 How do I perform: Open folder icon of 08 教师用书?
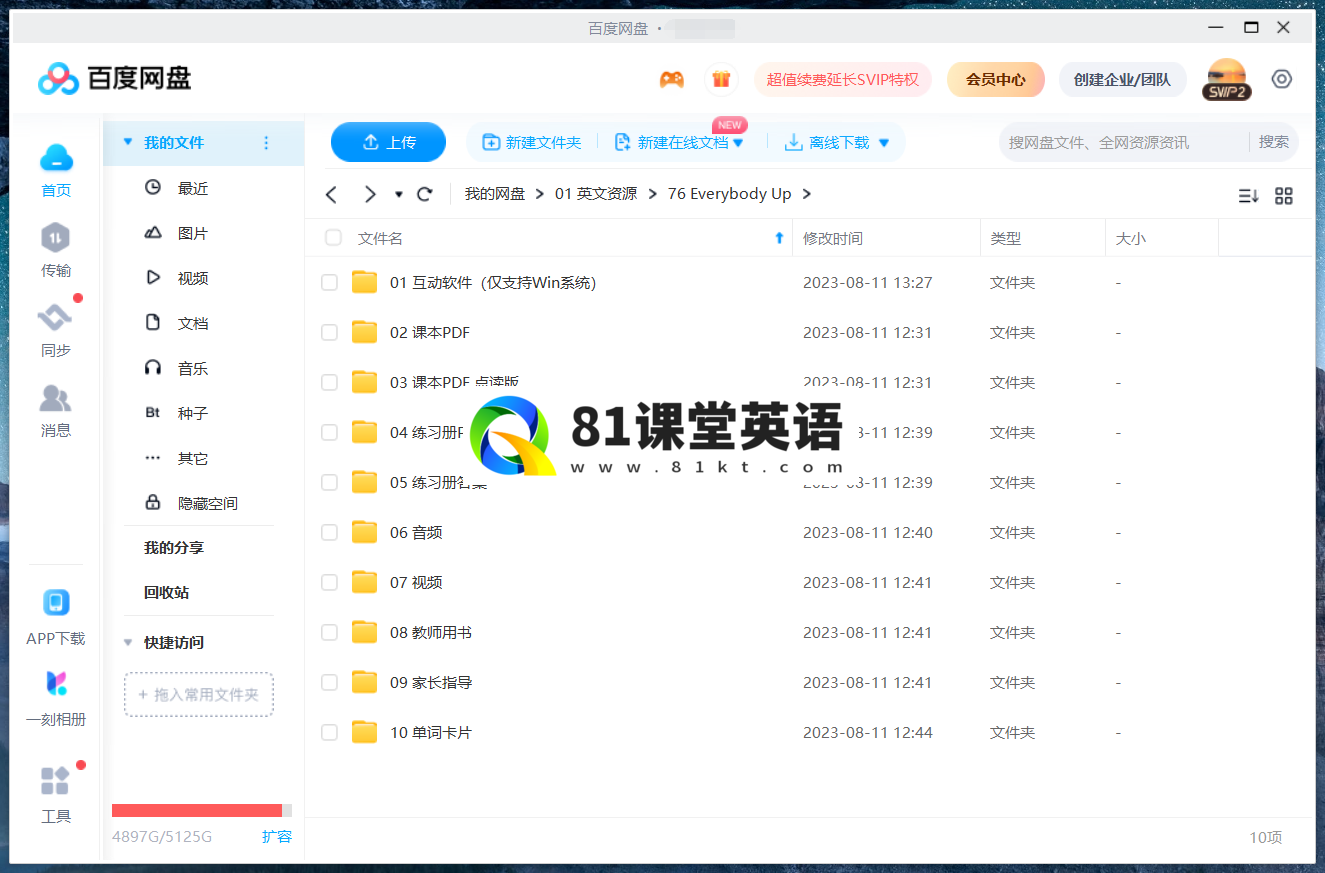364,632
